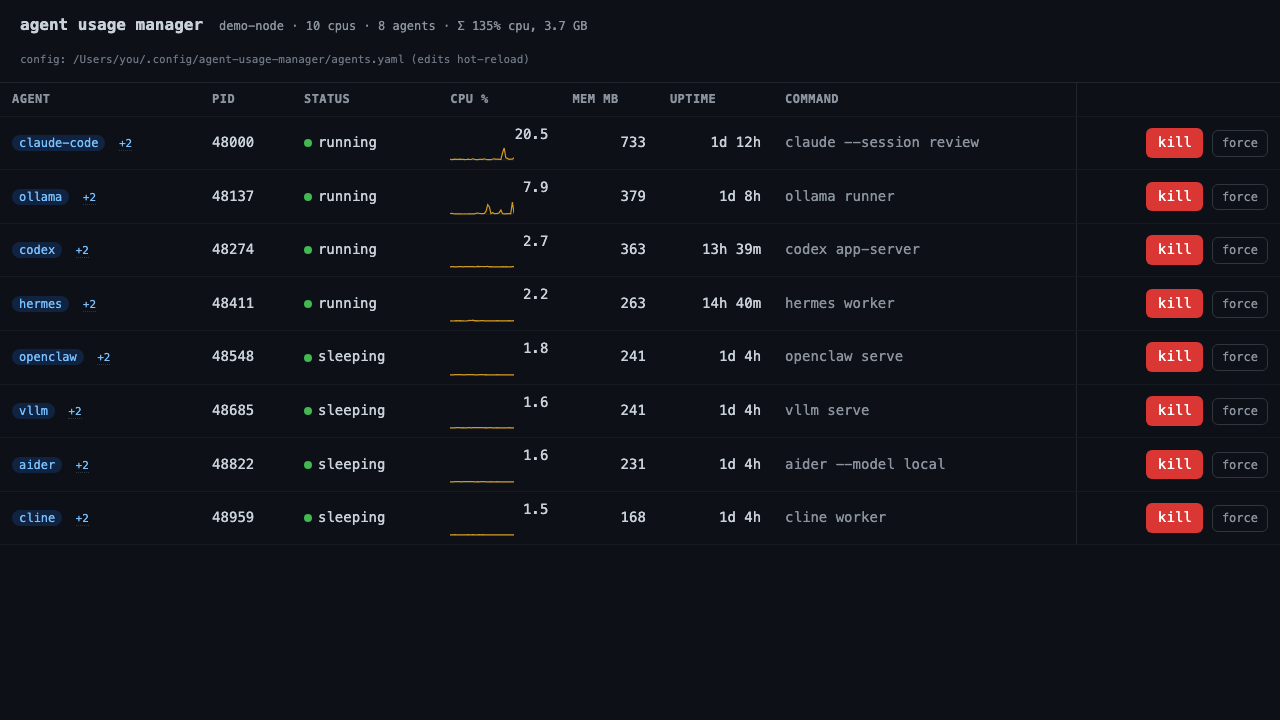Force kill the claude-code agent
1280x720 pixels.
pos(1240,143)
